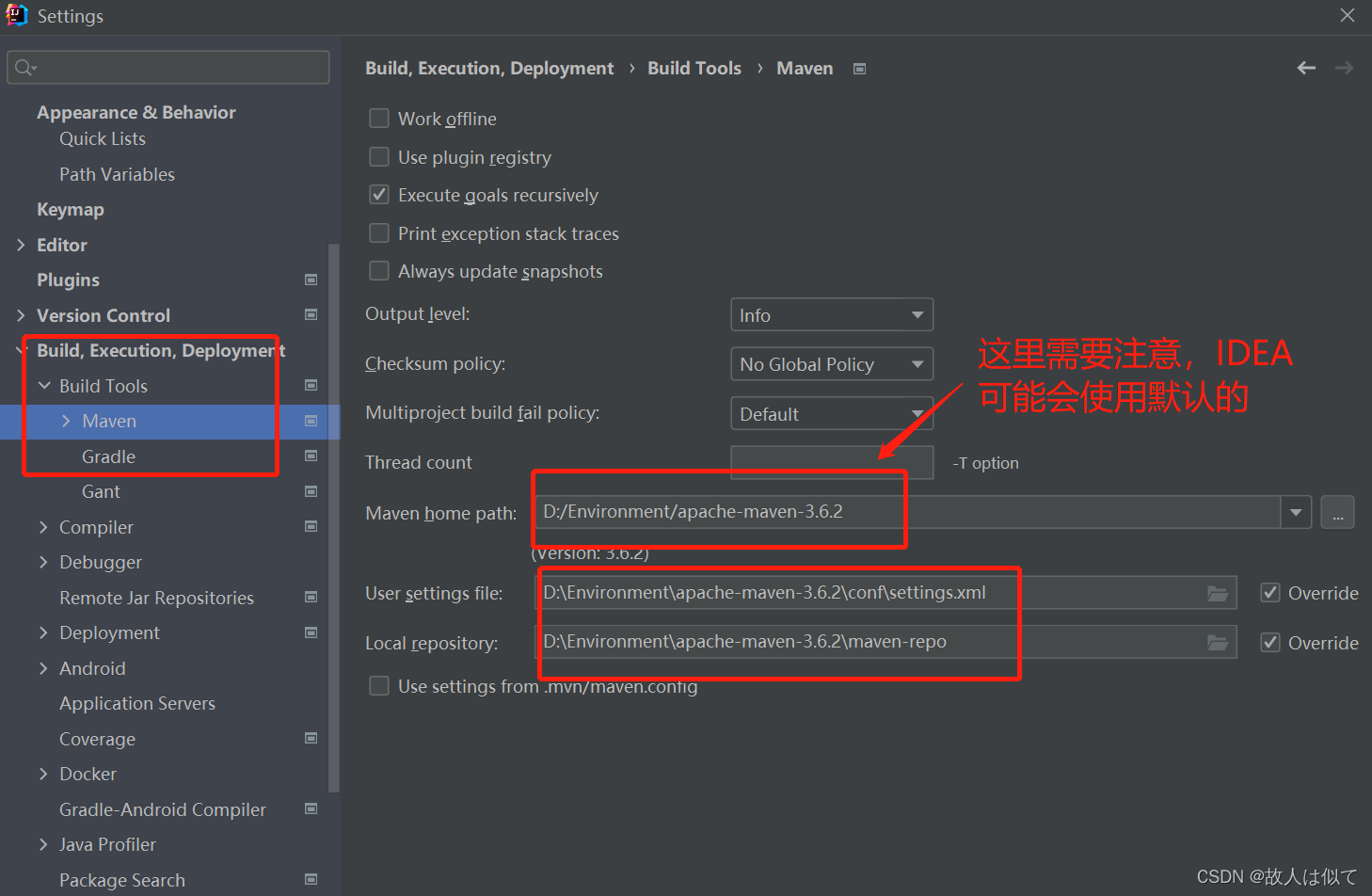1372x896 pixels.
Task: Click the project-scope icon on Coverage row
Action: point(311,738)
